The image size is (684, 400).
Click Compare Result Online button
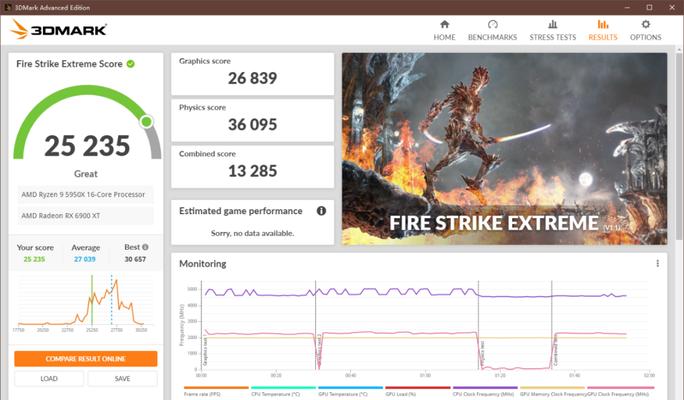(x=86, y=359)
